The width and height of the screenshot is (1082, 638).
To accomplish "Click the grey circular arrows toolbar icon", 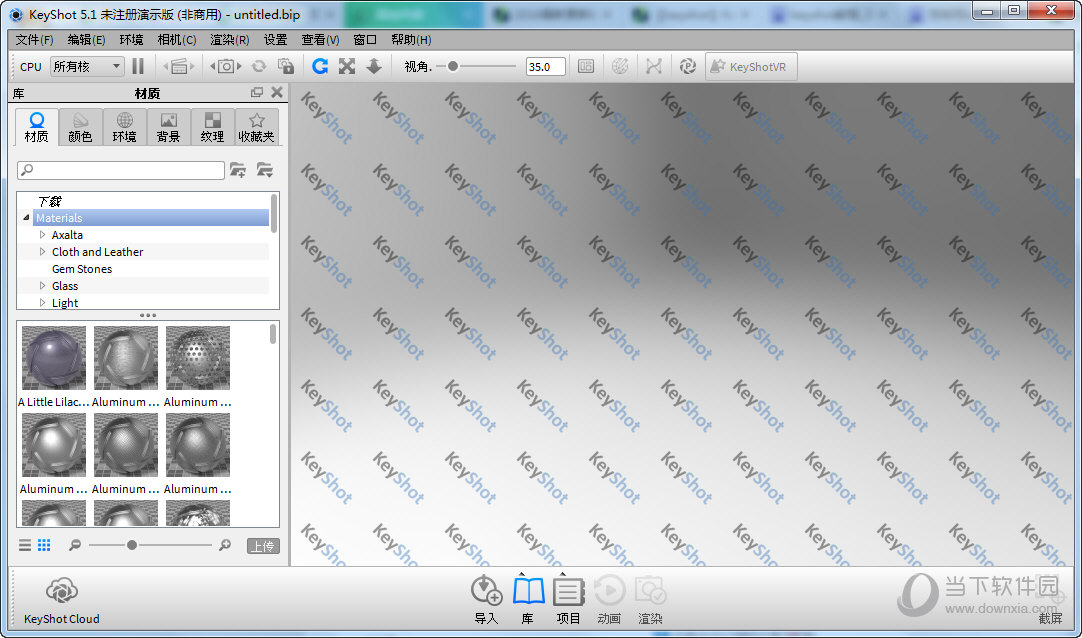I will pos(259,66).
